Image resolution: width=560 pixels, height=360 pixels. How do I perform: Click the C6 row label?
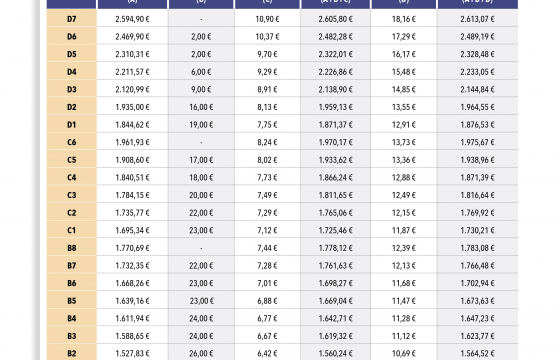[x=71, y=142]
